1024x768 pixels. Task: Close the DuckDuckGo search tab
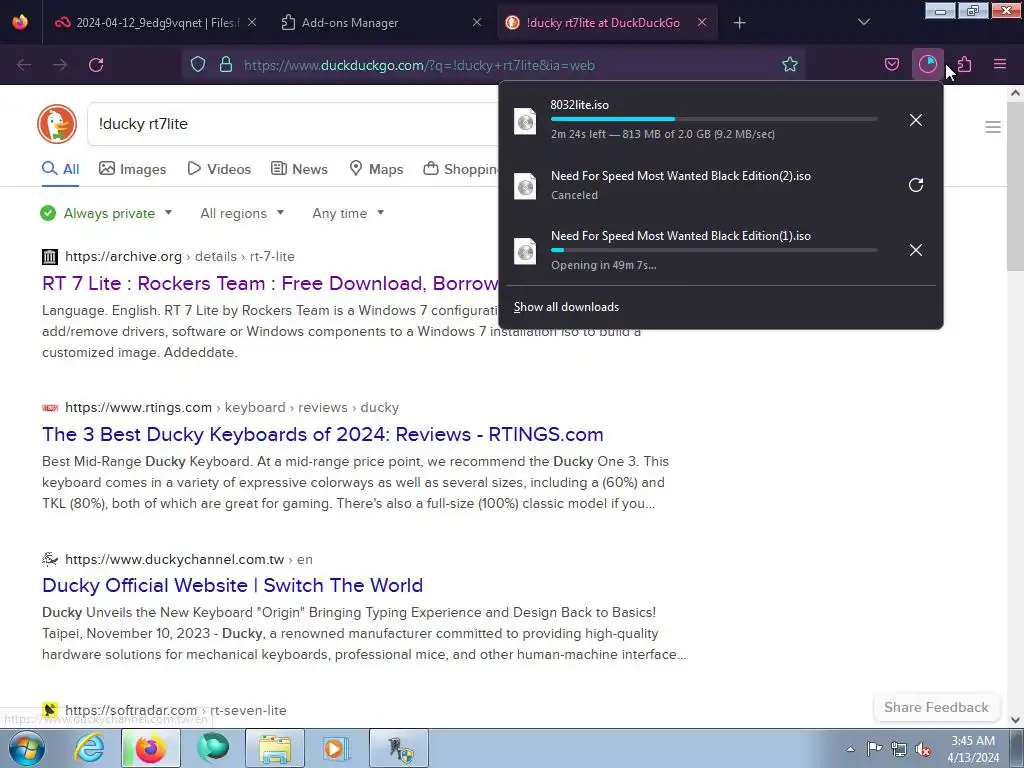(702, 23)
